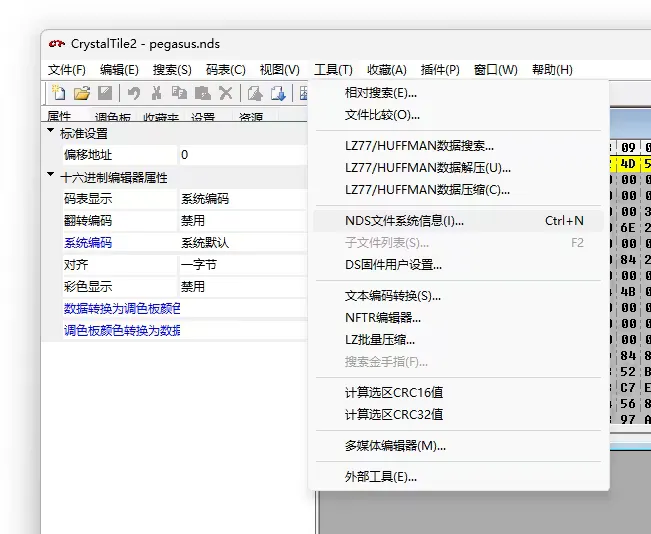Screen dimensions: 651x534
Task: Select NDS文件系统信息(I)... menu entry
Action: coord(405,220)
